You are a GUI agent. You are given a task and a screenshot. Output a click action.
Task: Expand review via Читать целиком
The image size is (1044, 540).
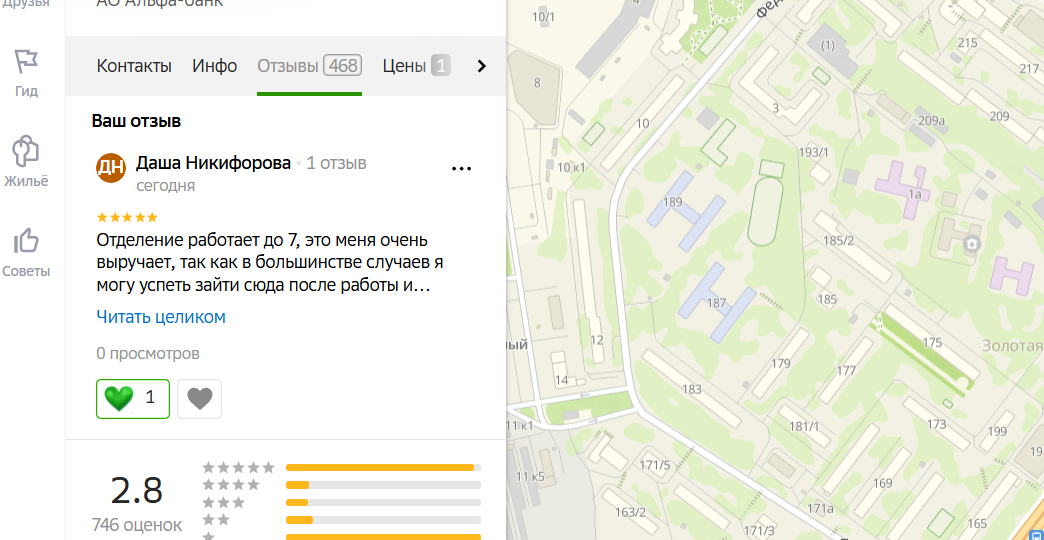[x=161, y=317]
